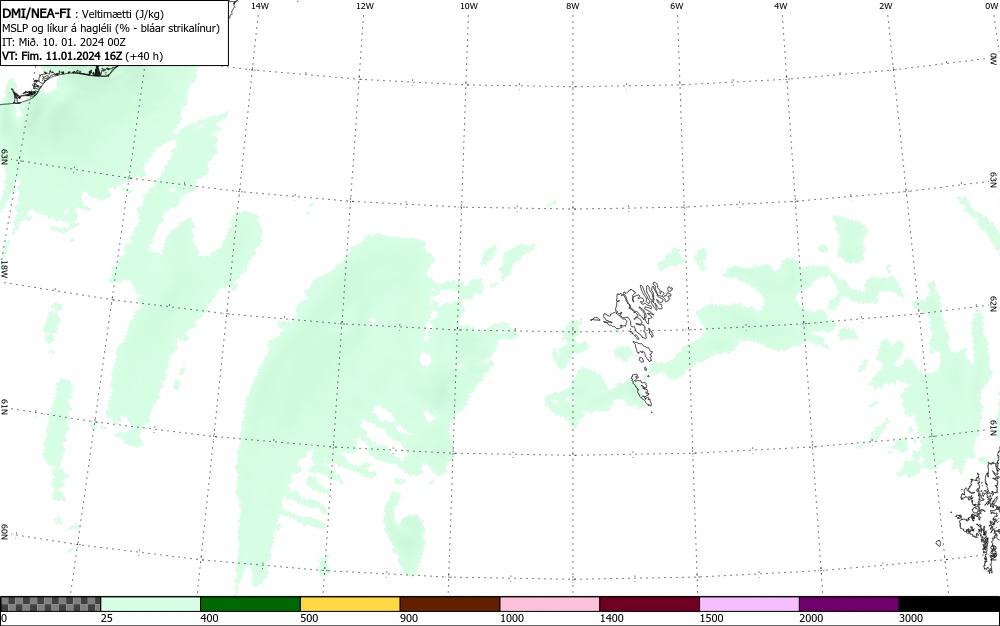The width and height of the screenshot is (1000, 626).
Task: Select the lavender 1500–2000 legend swatch
Action: 749,604
